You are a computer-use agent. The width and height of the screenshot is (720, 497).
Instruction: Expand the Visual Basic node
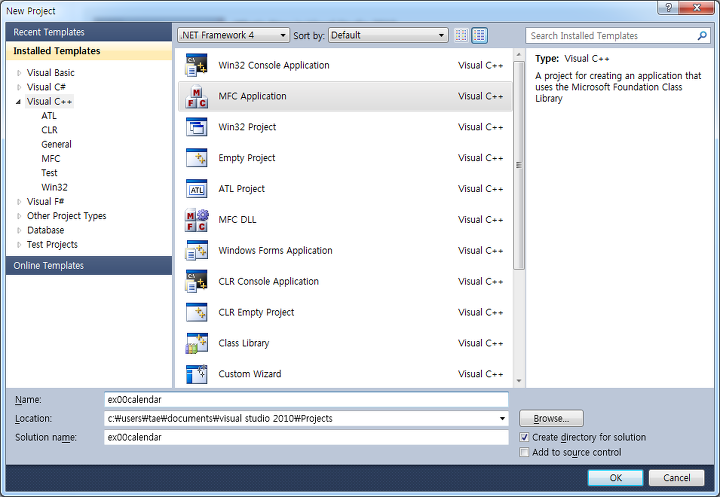point(19,73)
